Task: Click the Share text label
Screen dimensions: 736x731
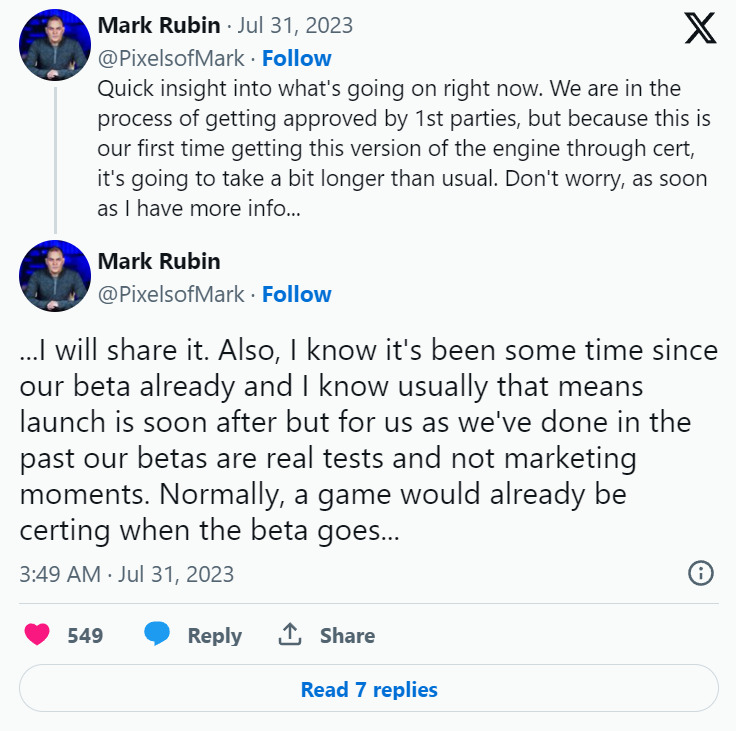Action: [x=346, y=635]
